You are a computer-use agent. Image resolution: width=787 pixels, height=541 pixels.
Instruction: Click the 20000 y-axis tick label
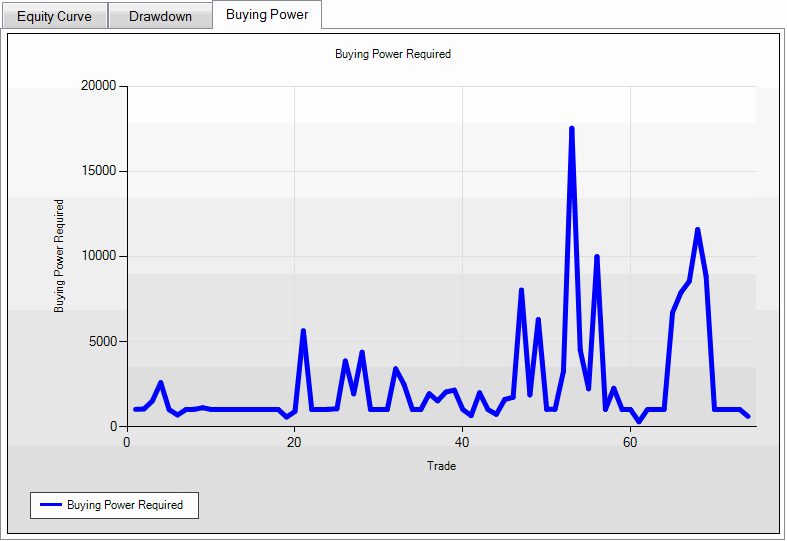[x=98, y=86]
